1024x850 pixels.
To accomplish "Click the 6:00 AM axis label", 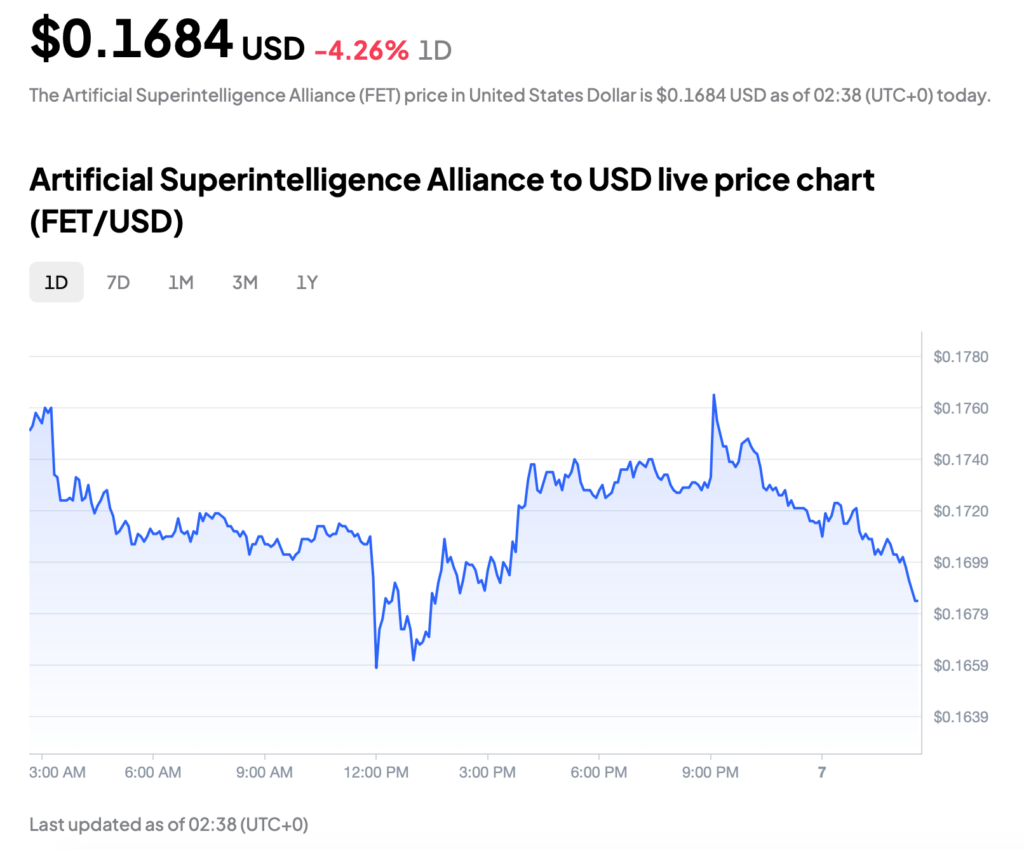I will click(153, 772).
